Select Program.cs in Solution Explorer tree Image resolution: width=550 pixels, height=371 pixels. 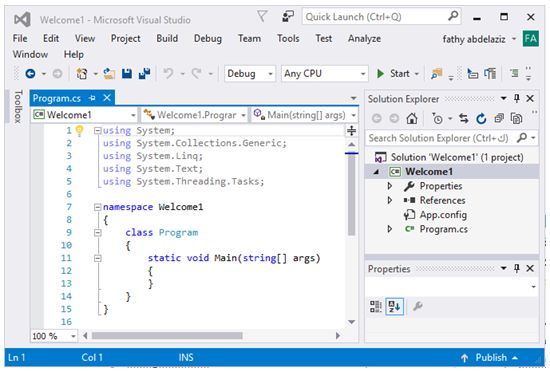click(444, 229)
